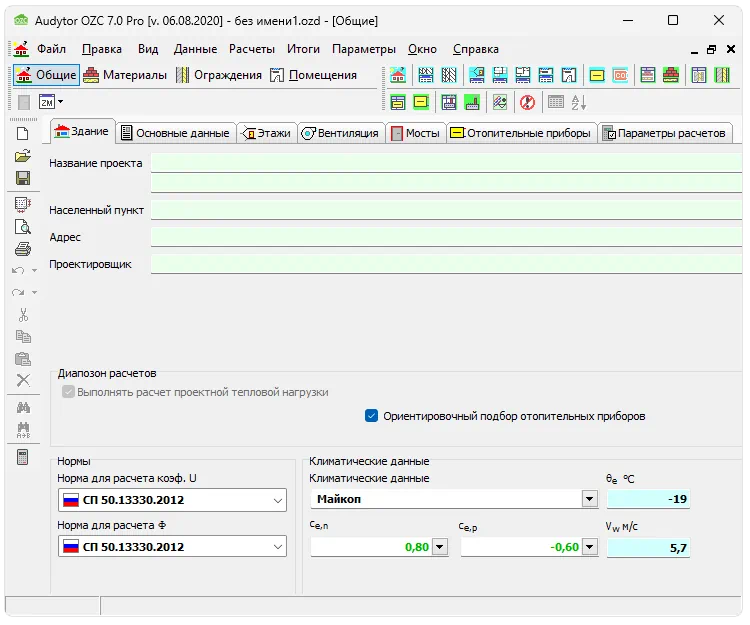Viewport: 750px width, 625px height.
Task: Switch to the Этажи tab
Action: [x=267, y=133]
